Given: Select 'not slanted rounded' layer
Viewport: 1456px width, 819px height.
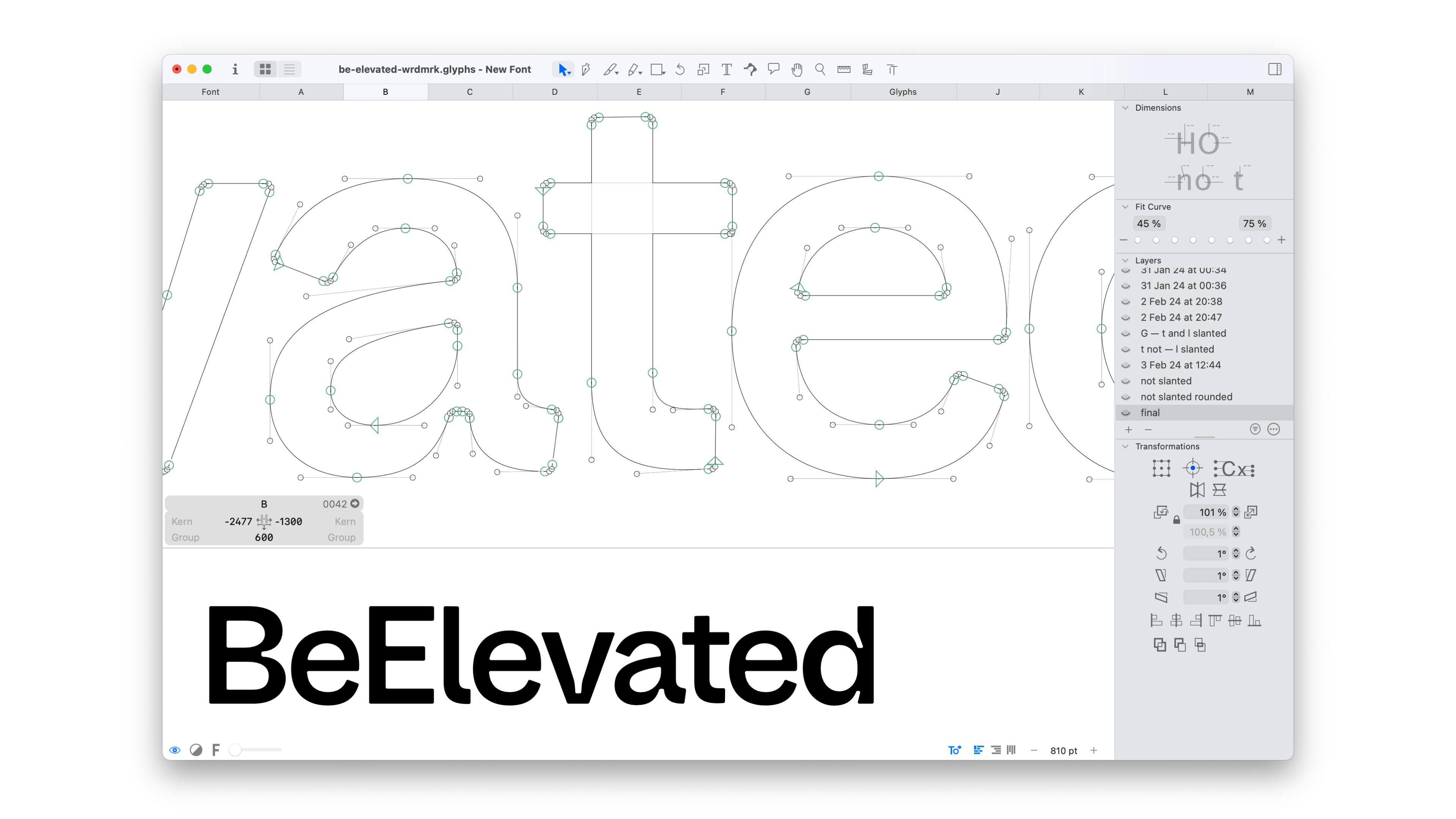Looking at the screenshot, I should point(1204,397).
